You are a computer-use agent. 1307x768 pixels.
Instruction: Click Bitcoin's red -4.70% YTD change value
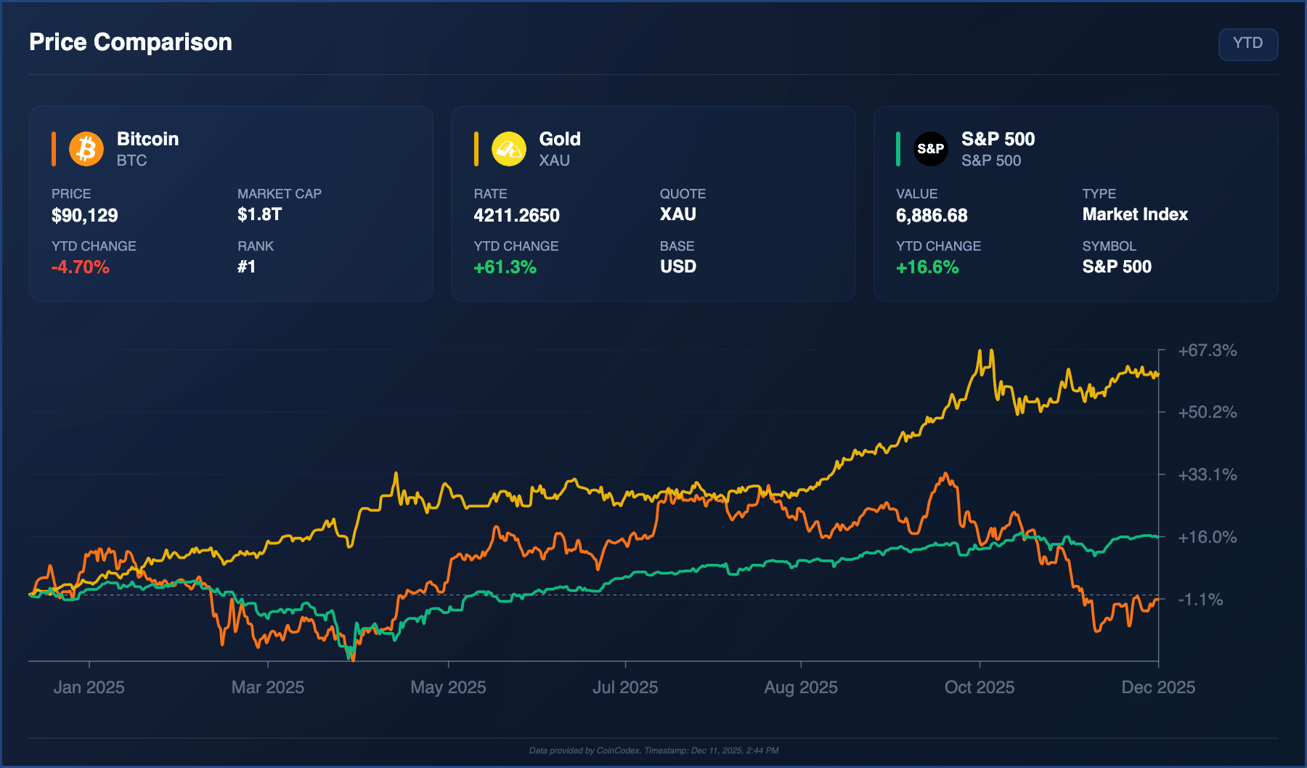tap(80, 267)
